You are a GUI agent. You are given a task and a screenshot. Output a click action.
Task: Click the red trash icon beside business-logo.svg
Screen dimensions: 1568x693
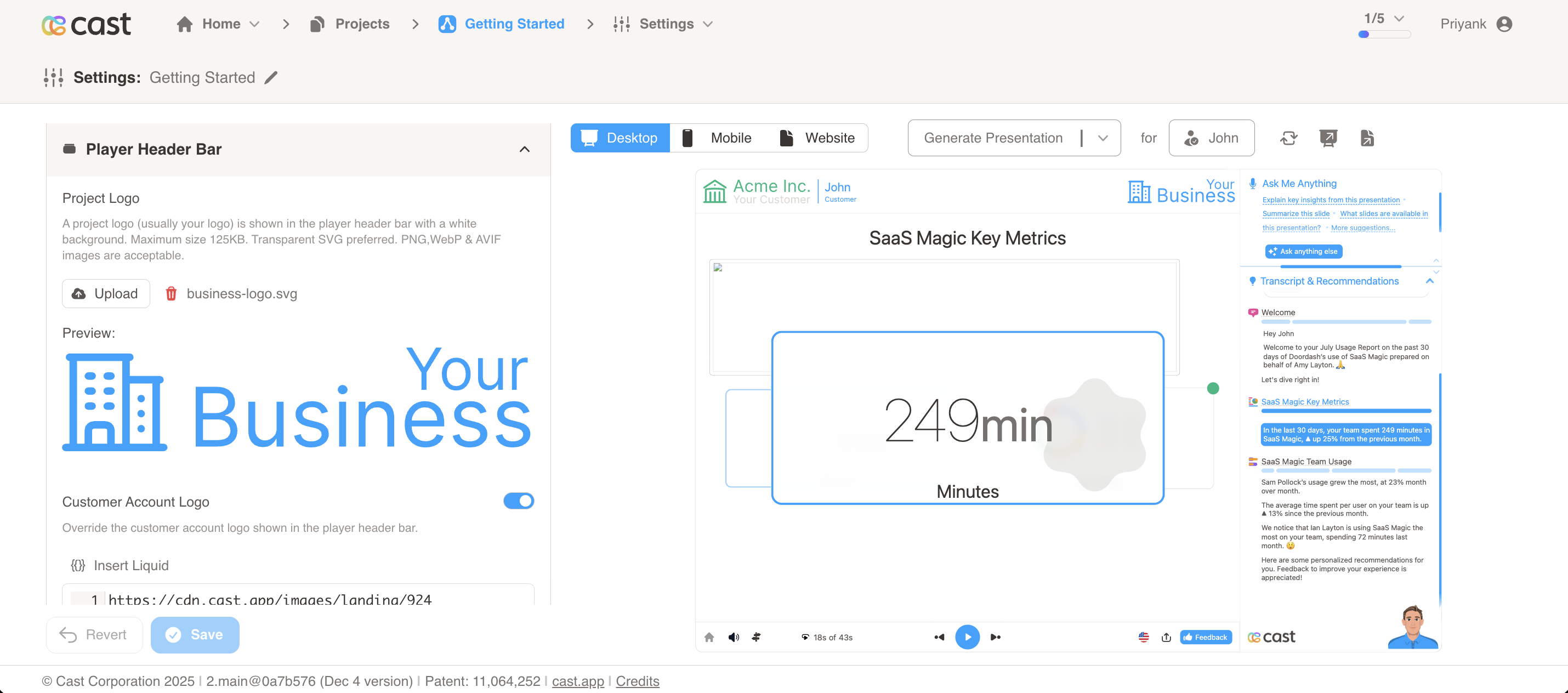[171, 293]
